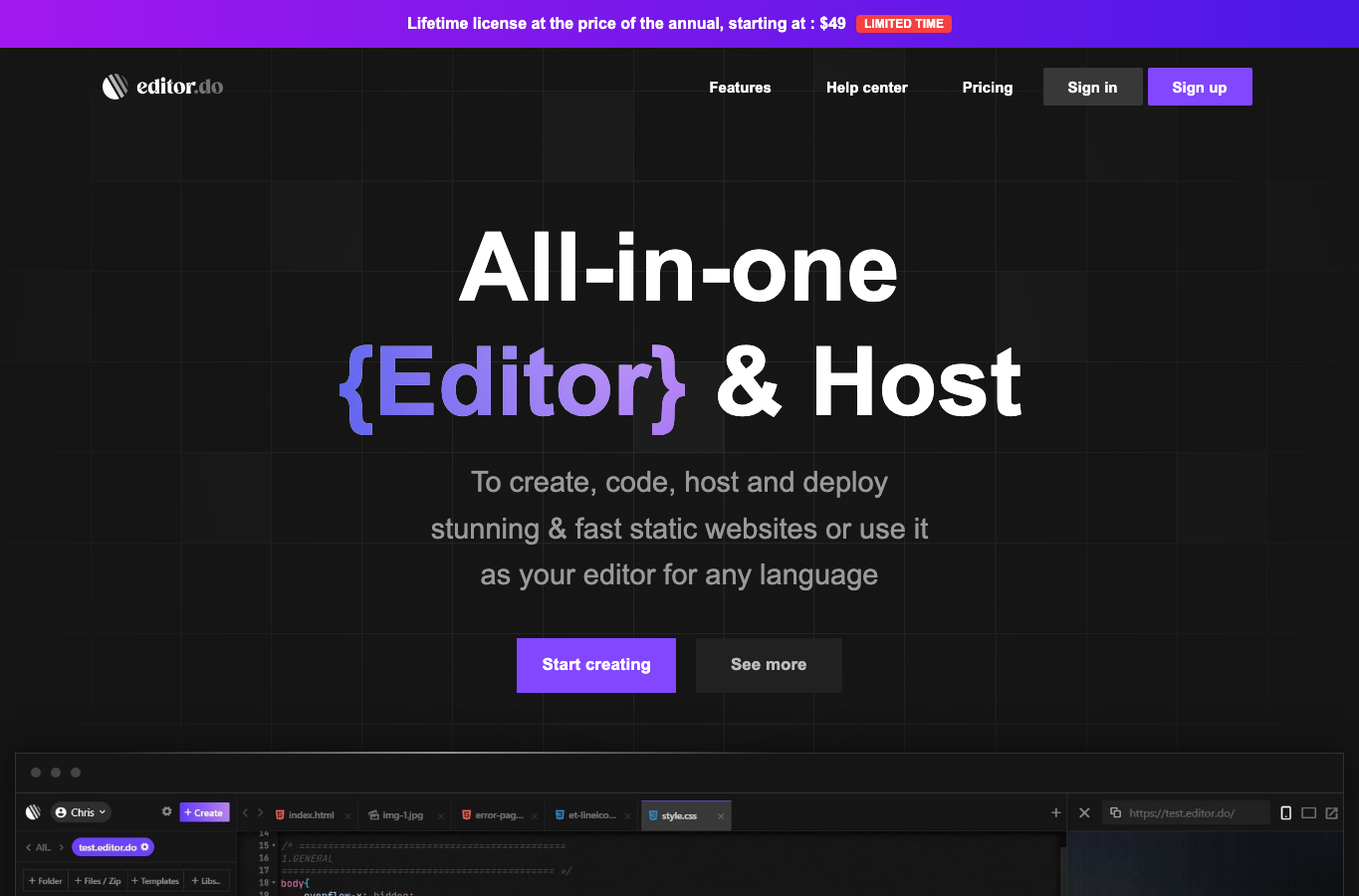Image resolution: width=1359 pixels, height=896 pixels.
Task: Switch to img-1.jpg tab
Action: pos(403,815)
